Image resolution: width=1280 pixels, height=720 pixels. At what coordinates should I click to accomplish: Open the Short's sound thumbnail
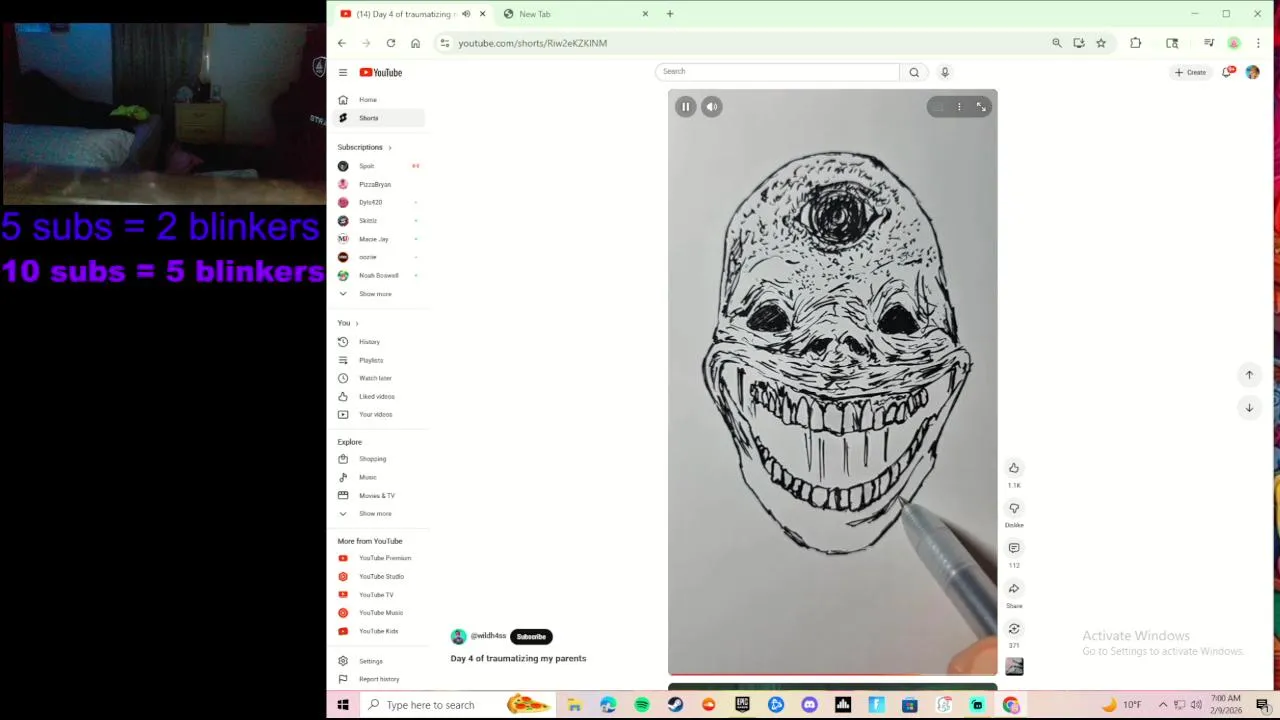(x=1014, y=667)
